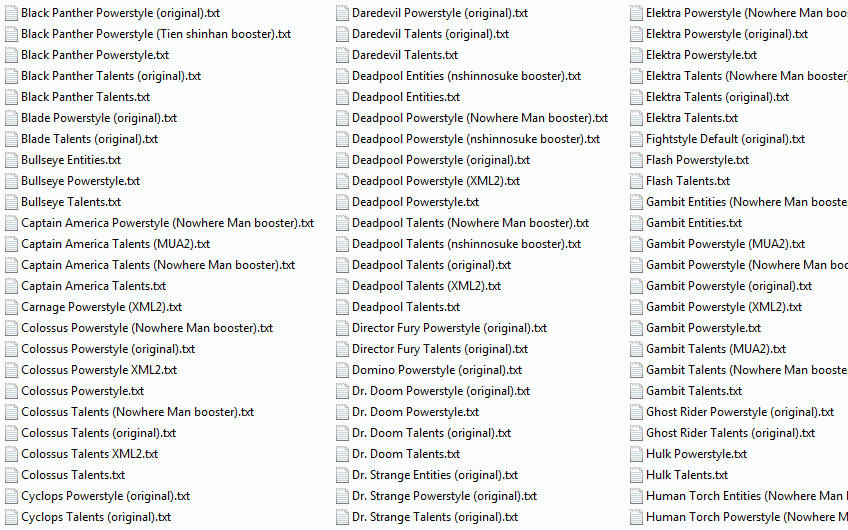
Task: Select Captain America Powerstyle (Nowhere Man booster).txt
Action: [167, 223]
